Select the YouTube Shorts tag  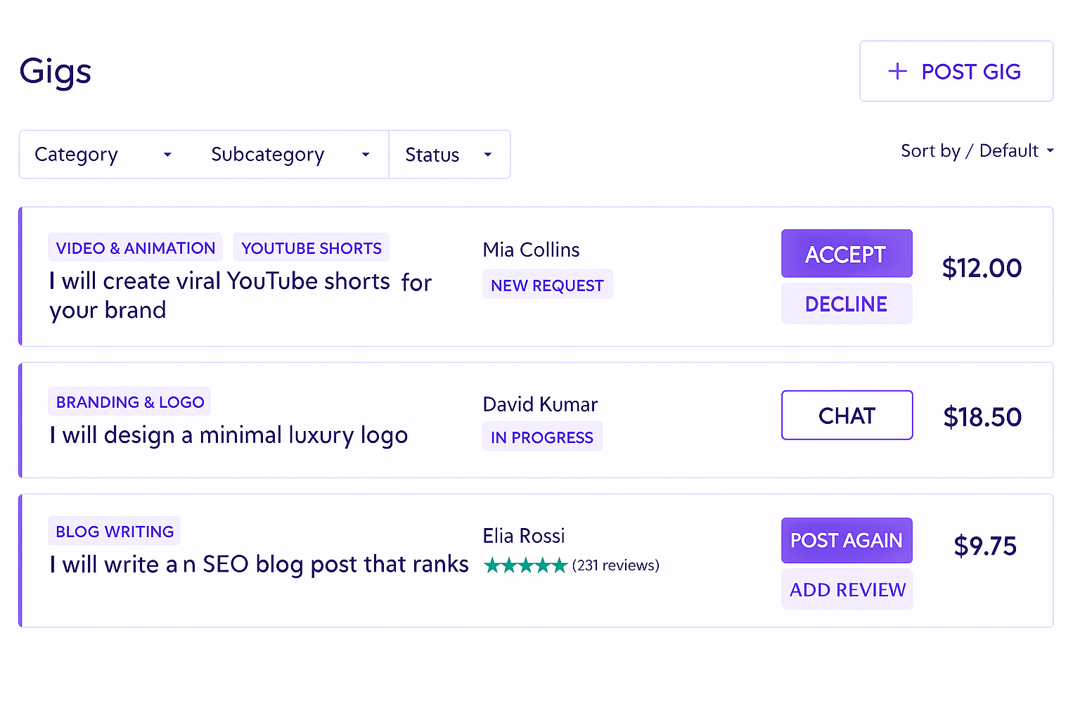[311, 248]
